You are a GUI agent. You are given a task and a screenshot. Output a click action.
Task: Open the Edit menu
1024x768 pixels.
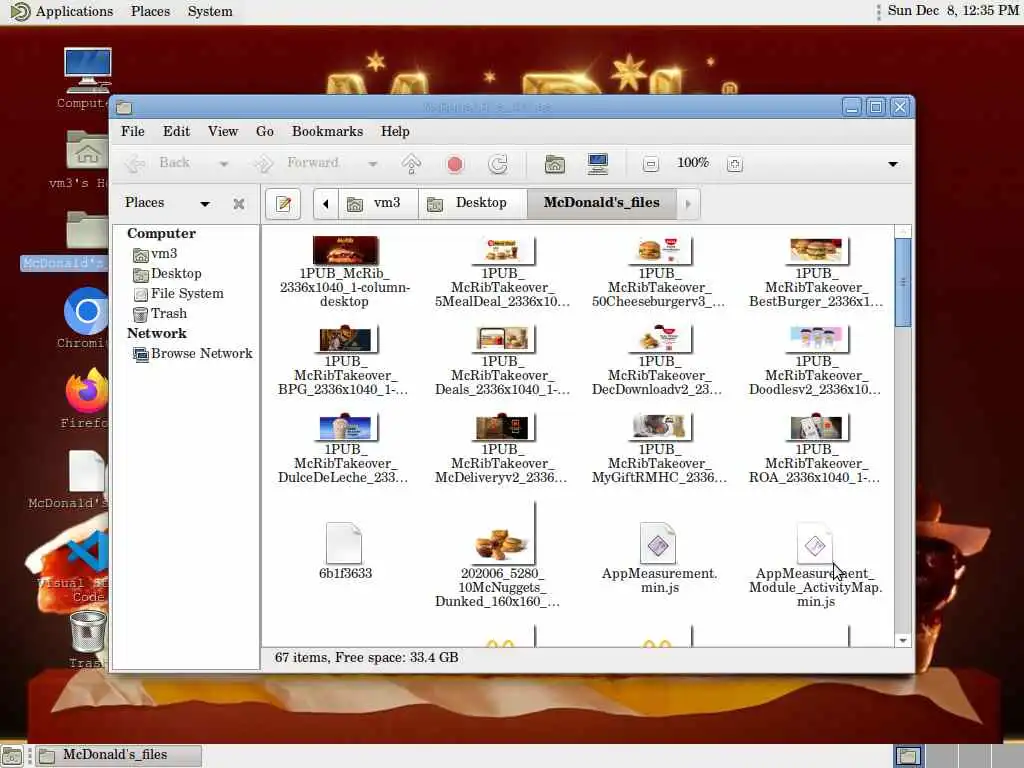point(176,131)
